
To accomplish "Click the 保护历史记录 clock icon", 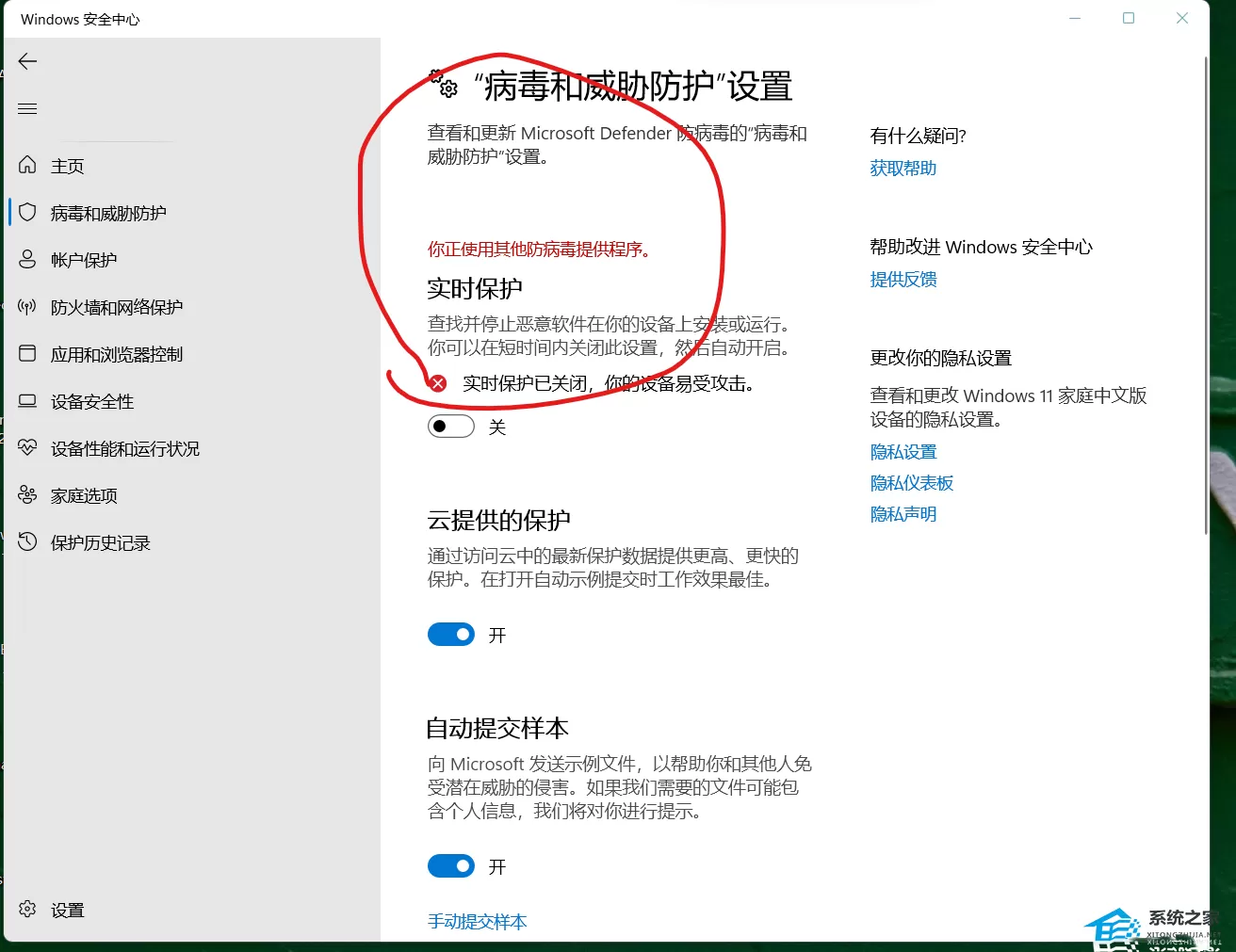I will tap(27, 541).
